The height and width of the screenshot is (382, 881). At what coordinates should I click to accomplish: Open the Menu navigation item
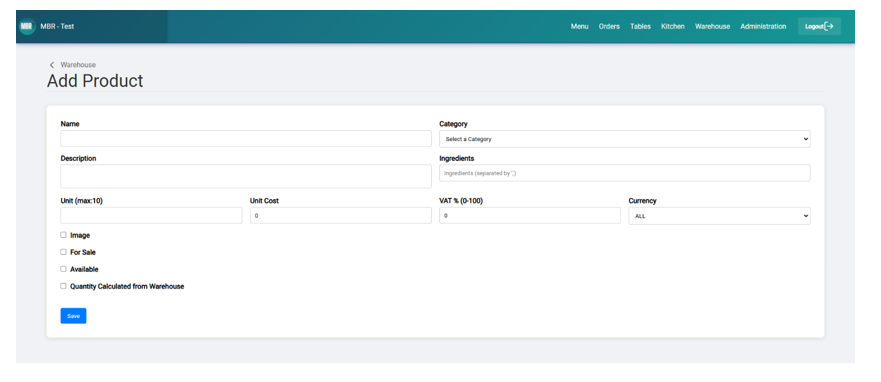tap(579, 26)
